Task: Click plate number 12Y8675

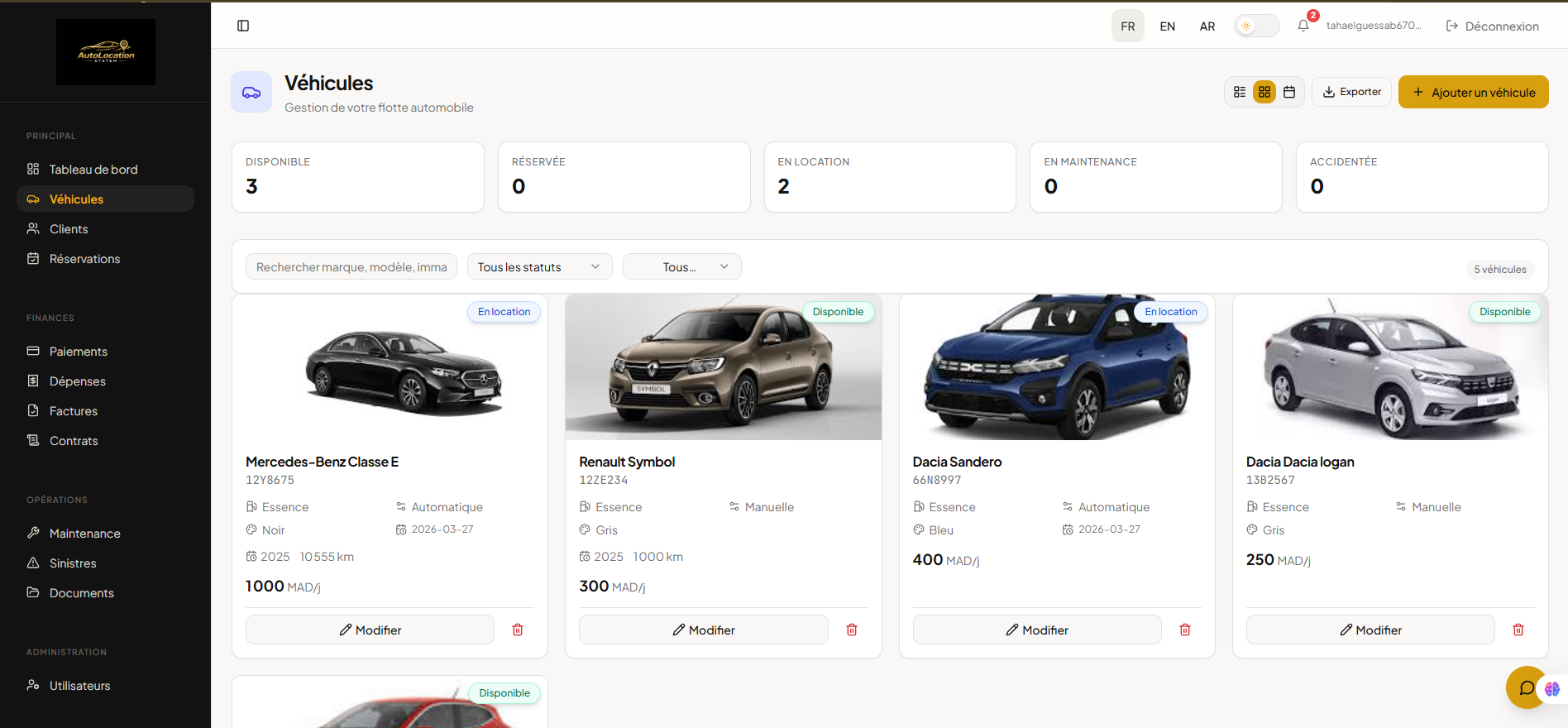Action: (x=270, y=480)
